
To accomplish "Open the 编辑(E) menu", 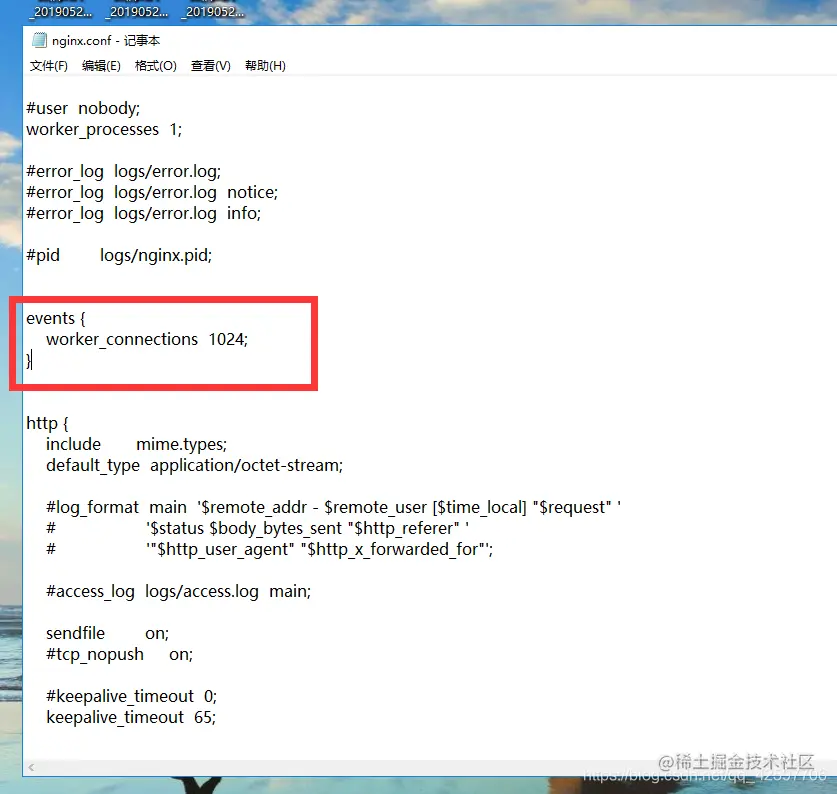I will click(101, 66).
